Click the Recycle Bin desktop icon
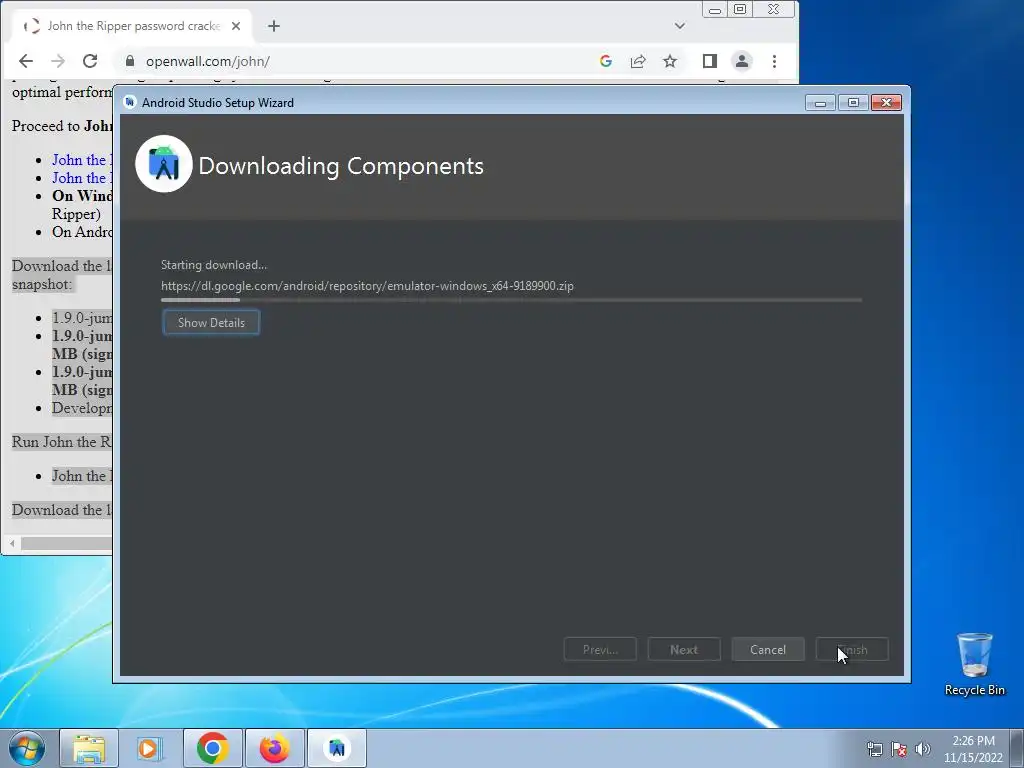The image size is (1024, 768). click(974, 664)
